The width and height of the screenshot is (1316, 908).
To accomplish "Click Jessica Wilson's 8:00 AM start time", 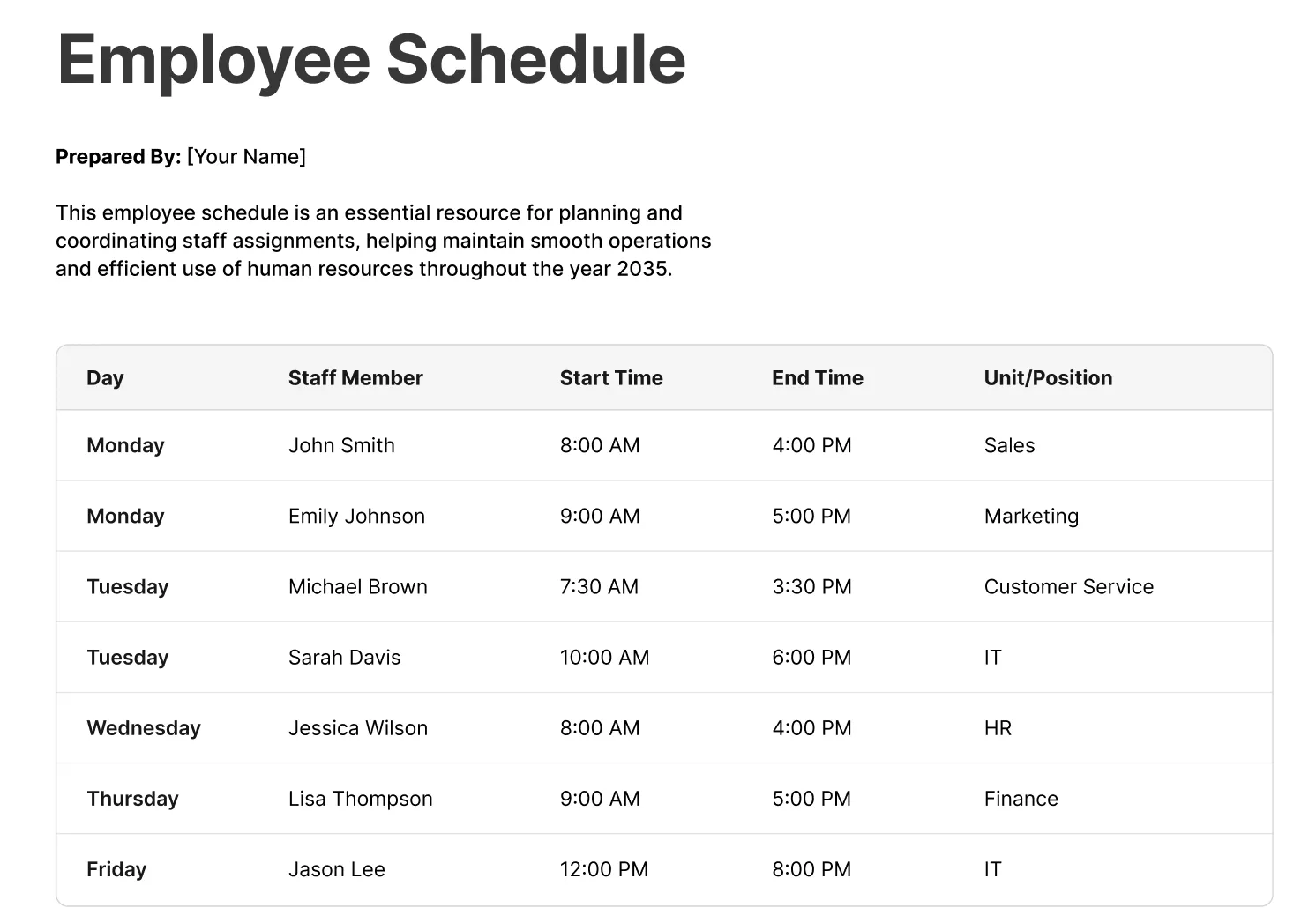I will (x=600, y=728).
